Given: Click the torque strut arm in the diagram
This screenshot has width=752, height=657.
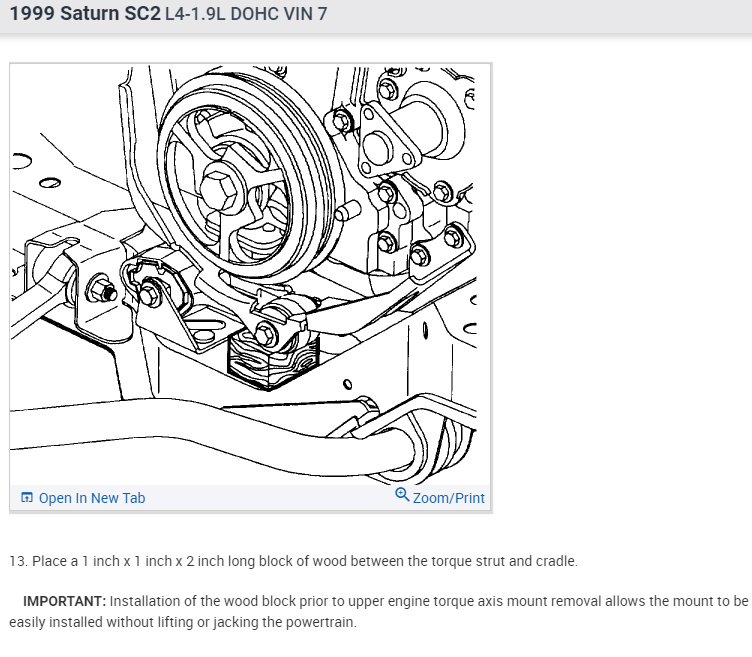Looking at the screenshot, I should 355,311.
